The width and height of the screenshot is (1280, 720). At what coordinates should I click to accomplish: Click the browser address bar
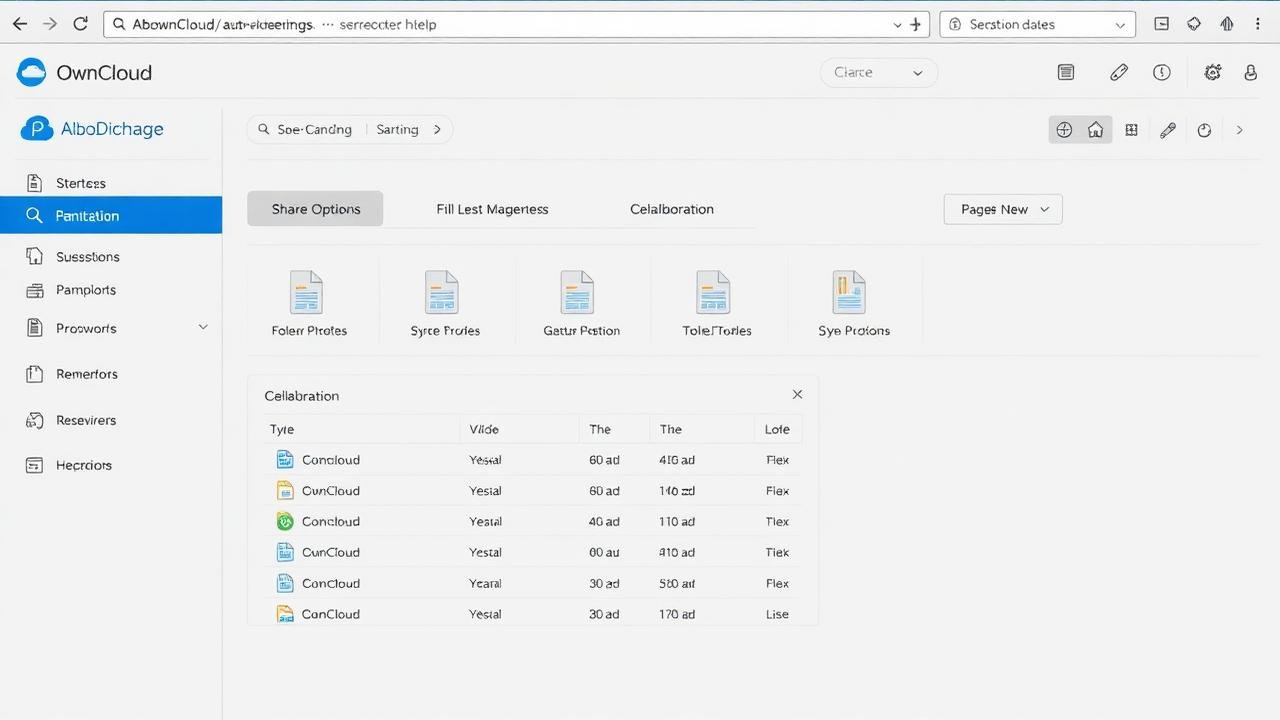516,24
